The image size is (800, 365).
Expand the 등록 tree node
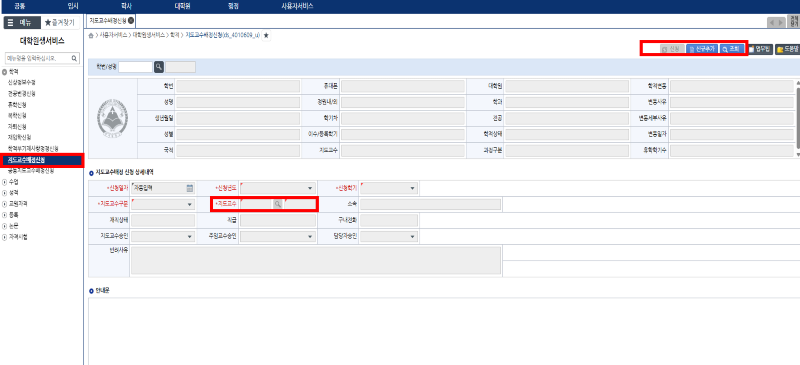tap(5, 215)
